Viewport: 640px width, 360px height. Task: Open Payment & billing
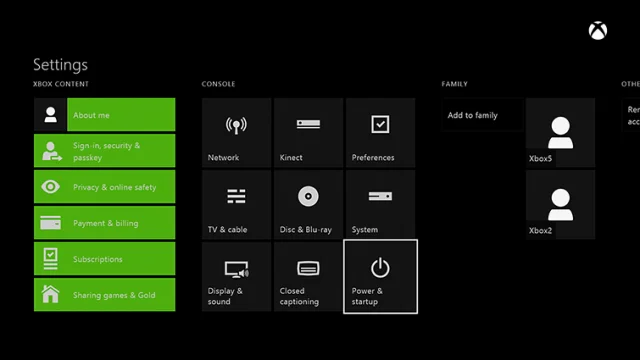tap(104, 223)
